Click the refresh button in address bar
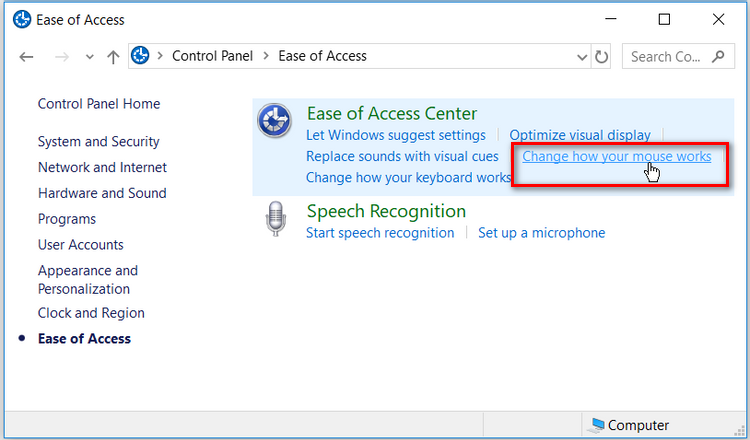 pyautogui.click(x=601, y=57)
